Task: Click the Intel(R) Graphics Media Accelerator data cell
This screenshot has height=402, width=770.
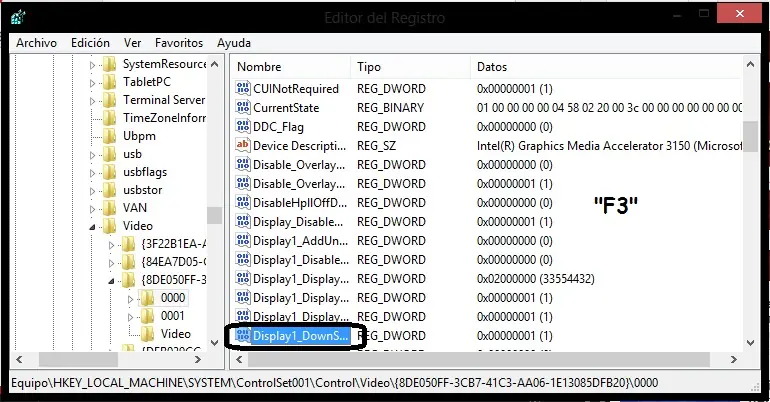Action: point(609,146)
